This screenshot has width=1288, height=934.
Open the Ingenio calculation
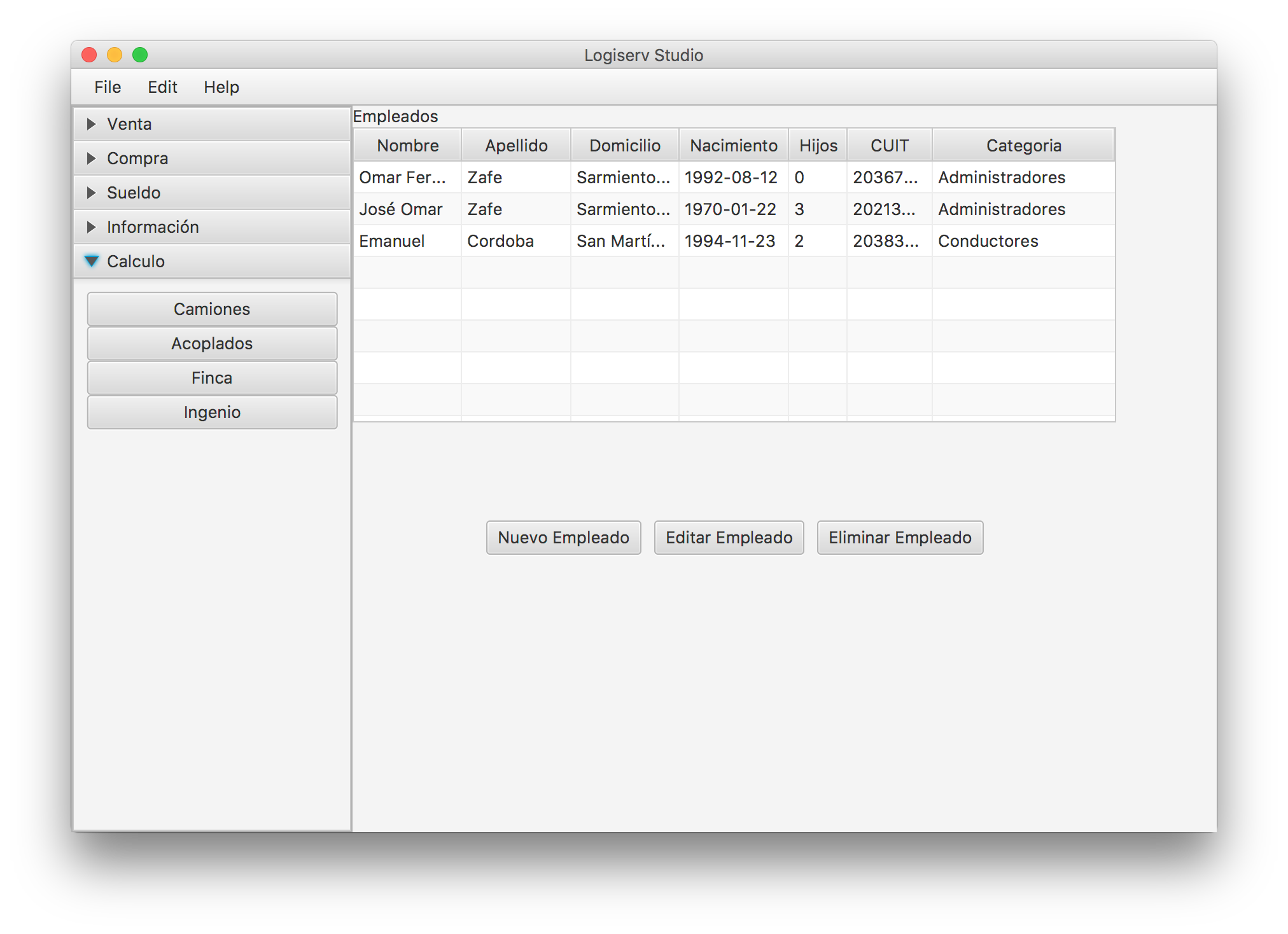[212, 412]
